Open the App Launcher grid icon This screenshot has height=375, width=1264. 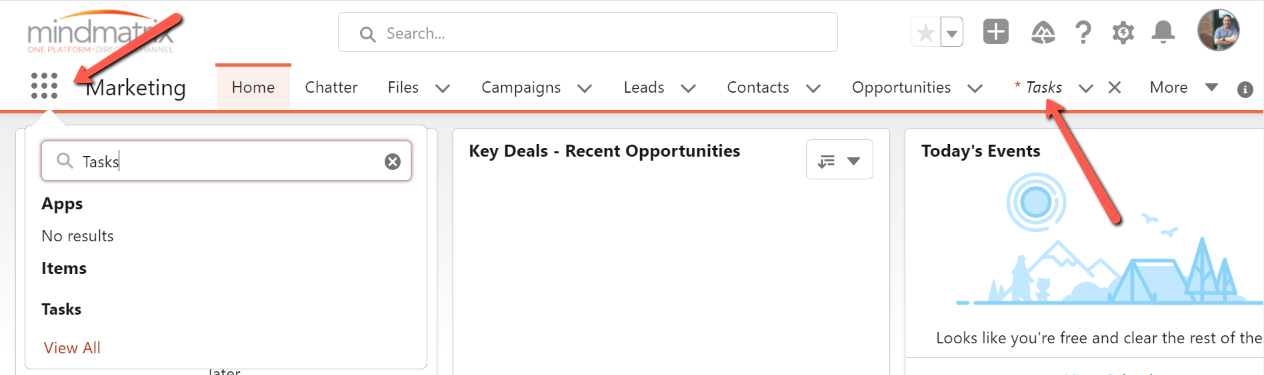[44, 86]
